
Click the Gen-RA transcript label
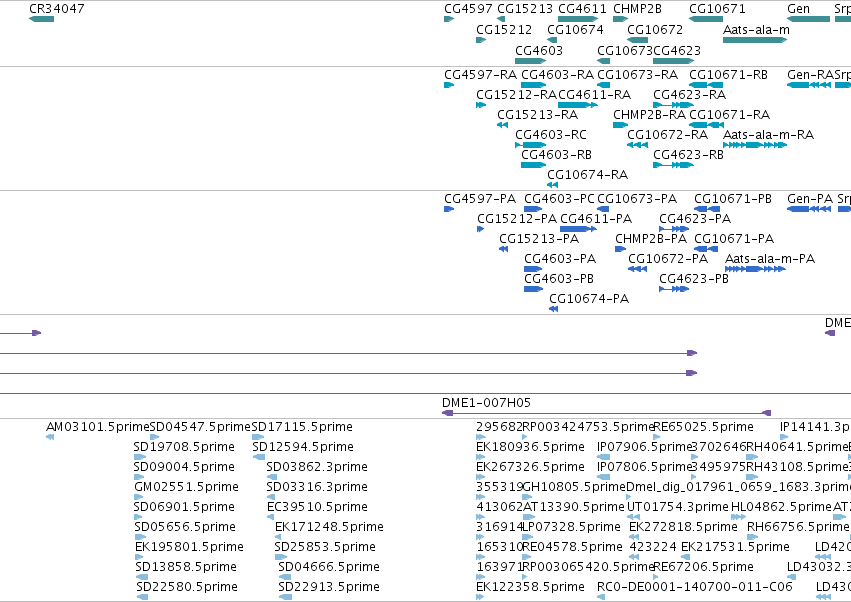(x=810, y=74)
